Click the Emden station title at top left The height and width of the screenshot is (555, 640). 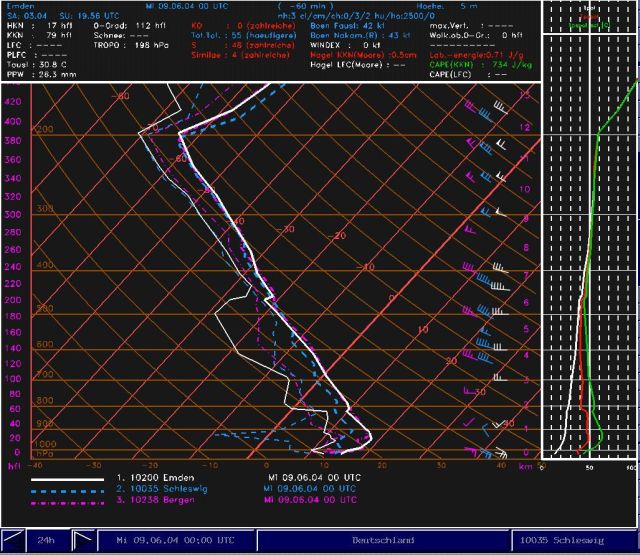pyautogui.click(x=20, y=5)
